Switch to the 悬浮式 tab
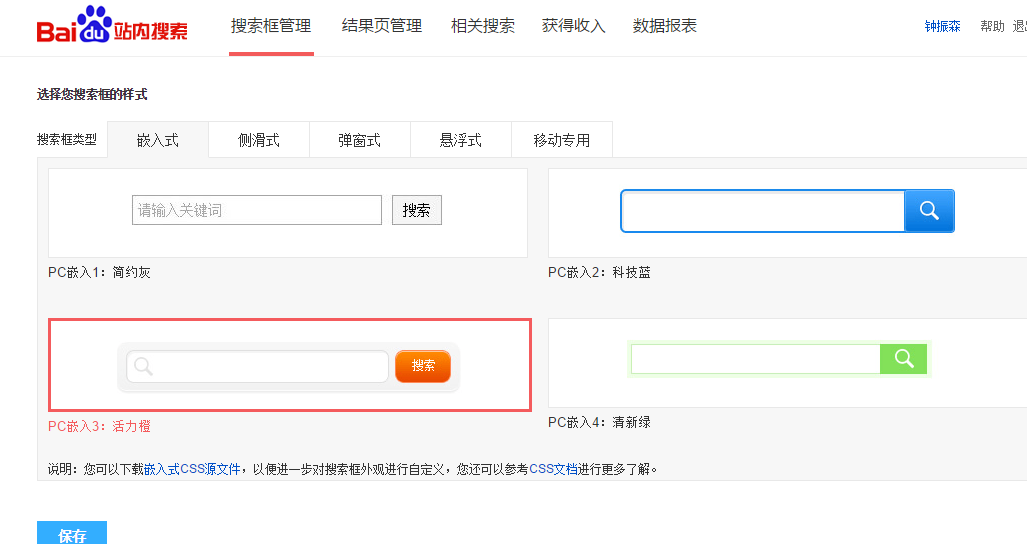The image size is (1027, 544). click(460, 140)
